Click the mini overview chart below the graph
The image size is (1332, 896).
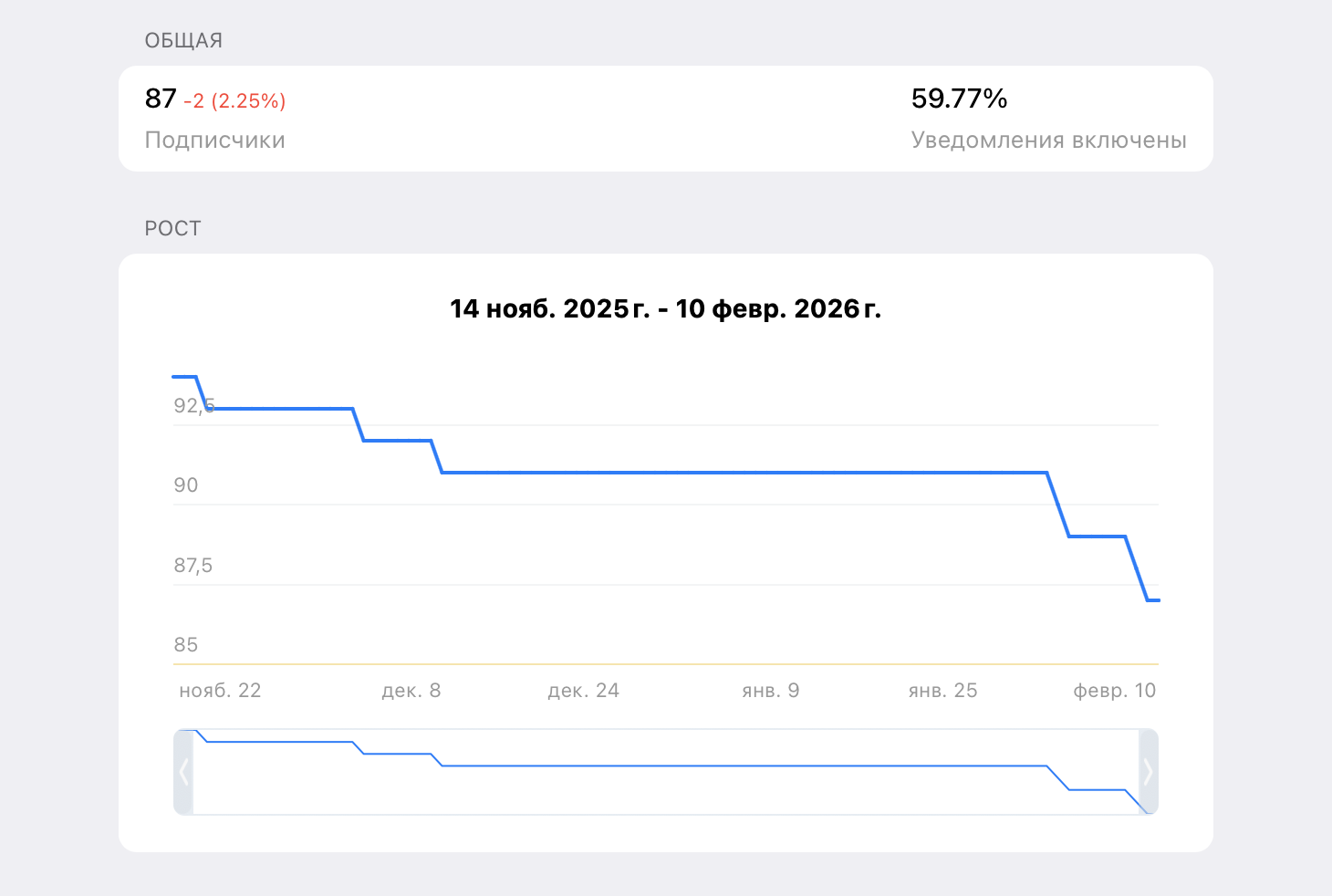click(x=666, y=772)
